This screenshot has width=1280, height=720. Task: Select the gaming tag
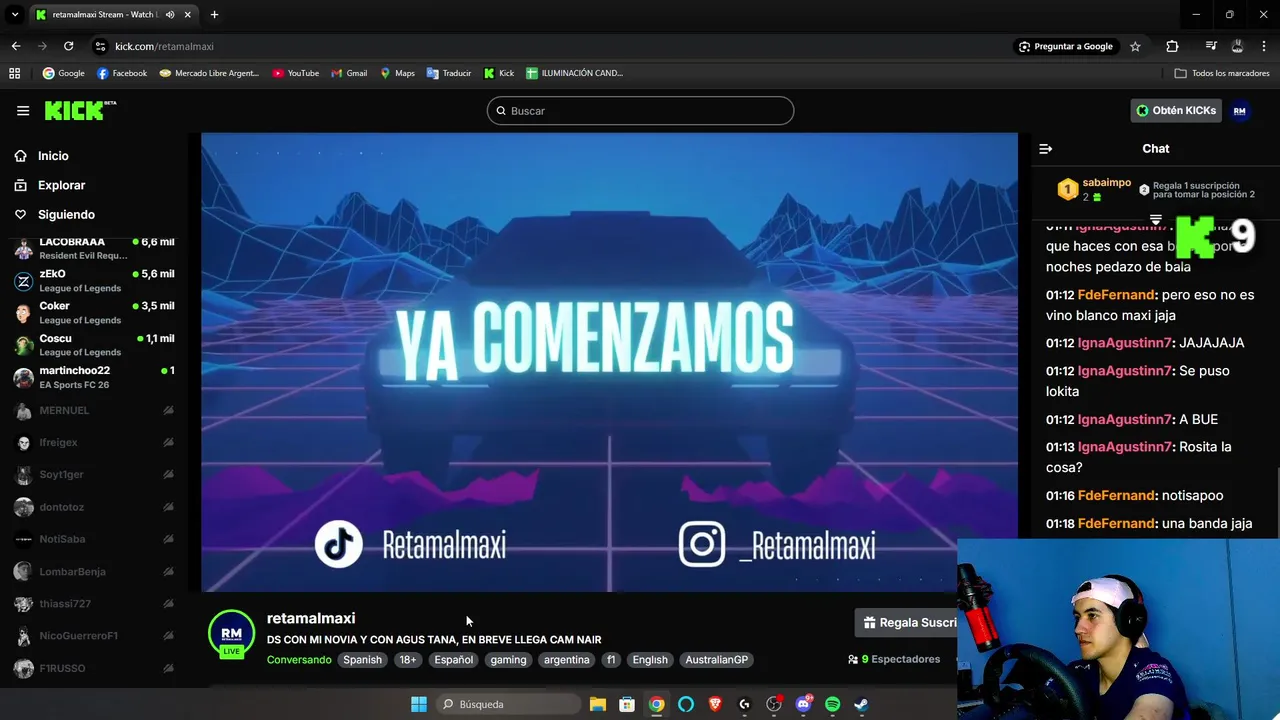(508, 660)
